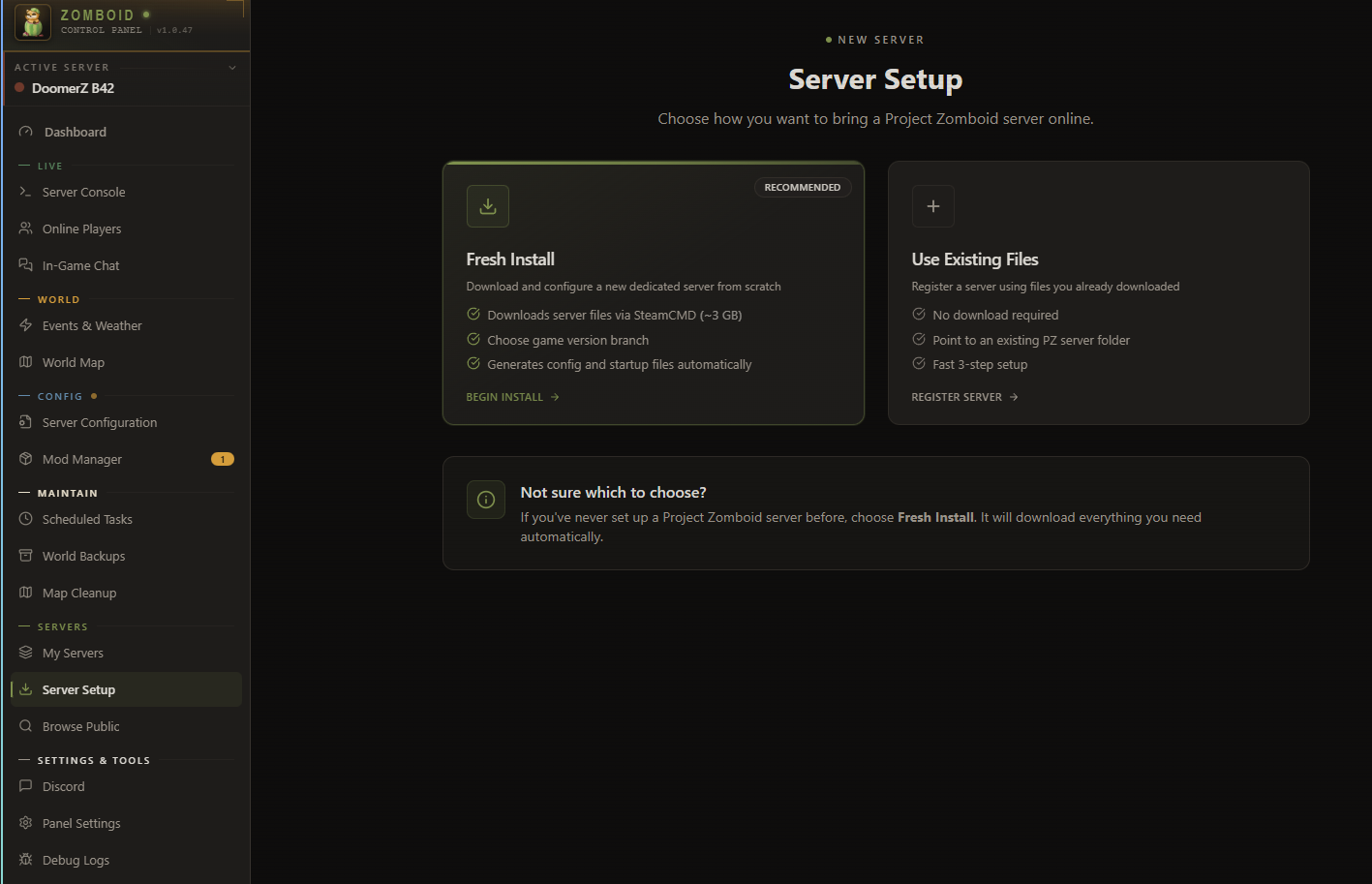
Task: Click the My Servers layers icon
Action: pyautogui.click(x=26, y=653)
